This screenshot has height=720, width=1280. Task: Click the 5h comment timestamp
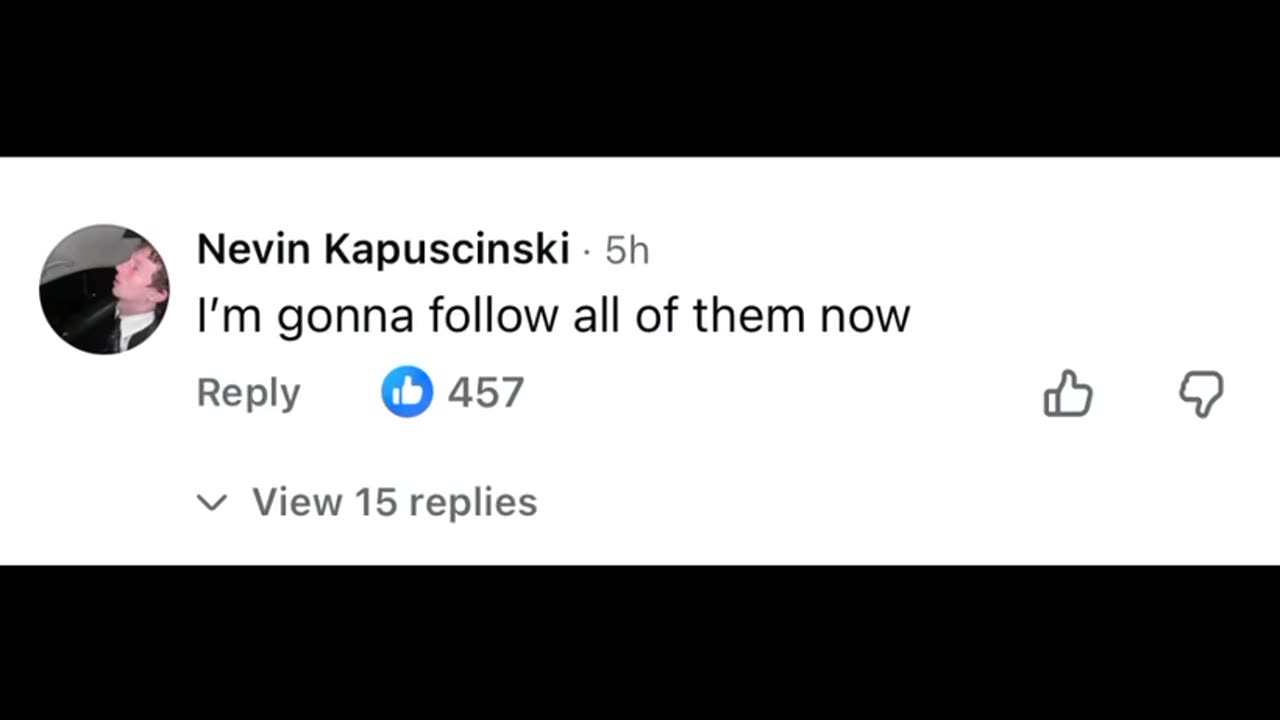(x=627, y=251)
